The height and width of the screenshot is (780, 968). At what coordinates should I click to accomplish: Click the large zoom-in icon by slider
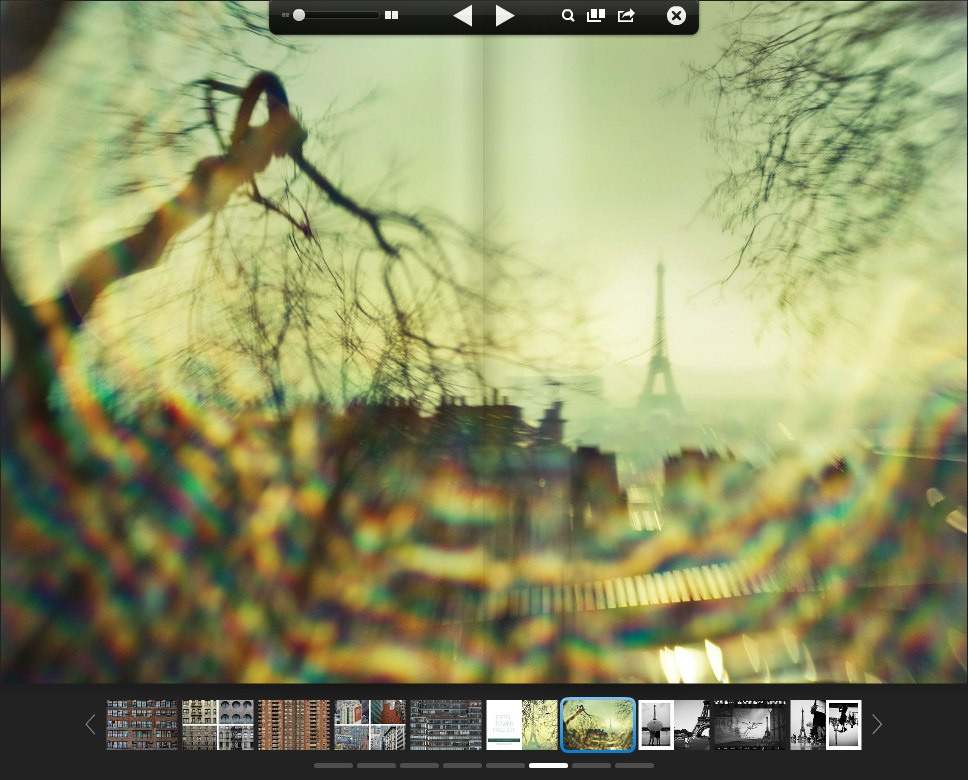click(x=391, y=16)
